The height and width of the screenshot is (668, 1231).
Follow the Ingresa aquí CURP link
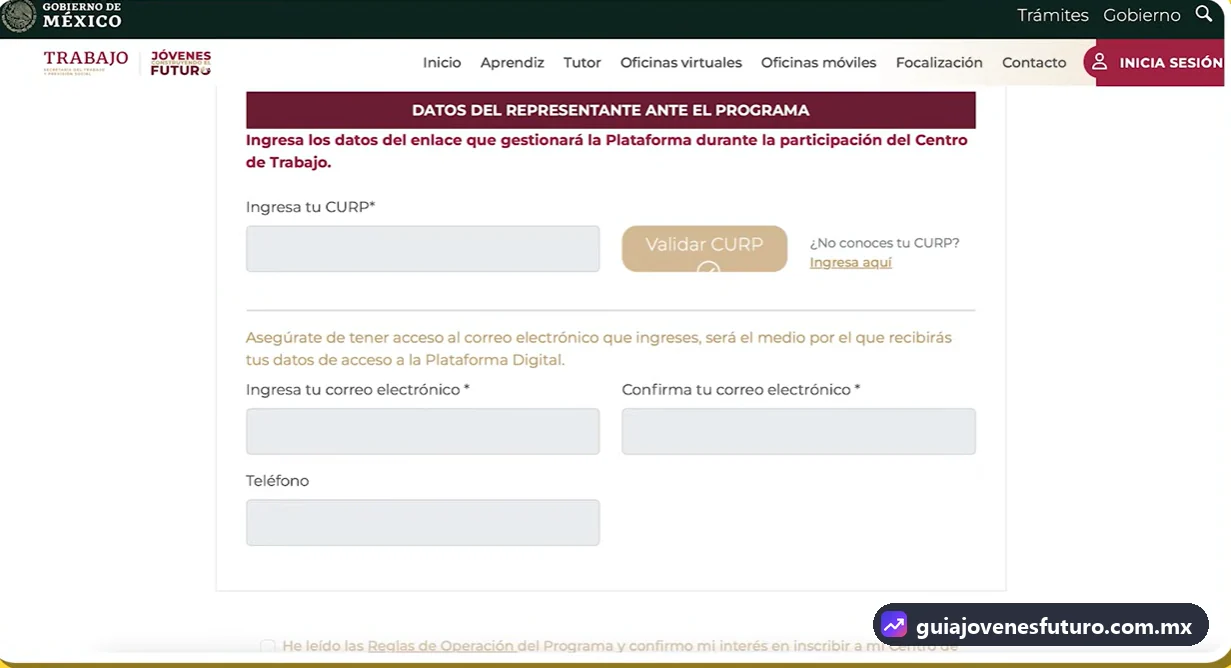coord(851,262)
